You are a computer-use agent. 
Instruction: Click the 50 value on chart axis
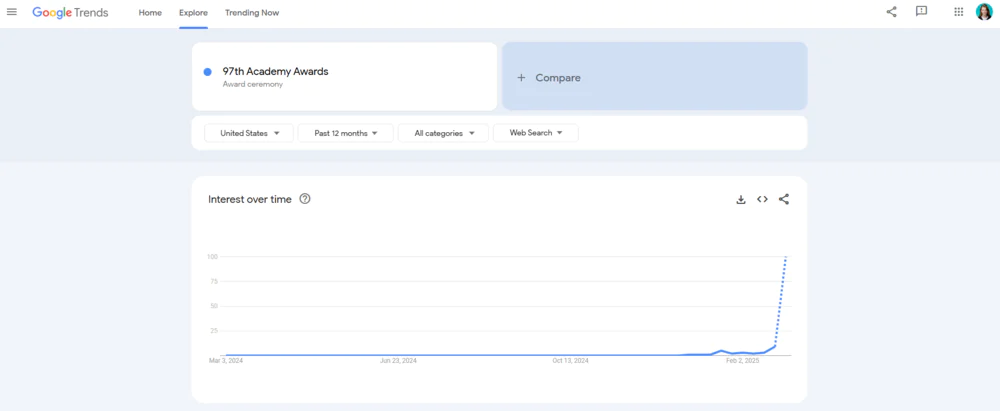tap(214, 306)
